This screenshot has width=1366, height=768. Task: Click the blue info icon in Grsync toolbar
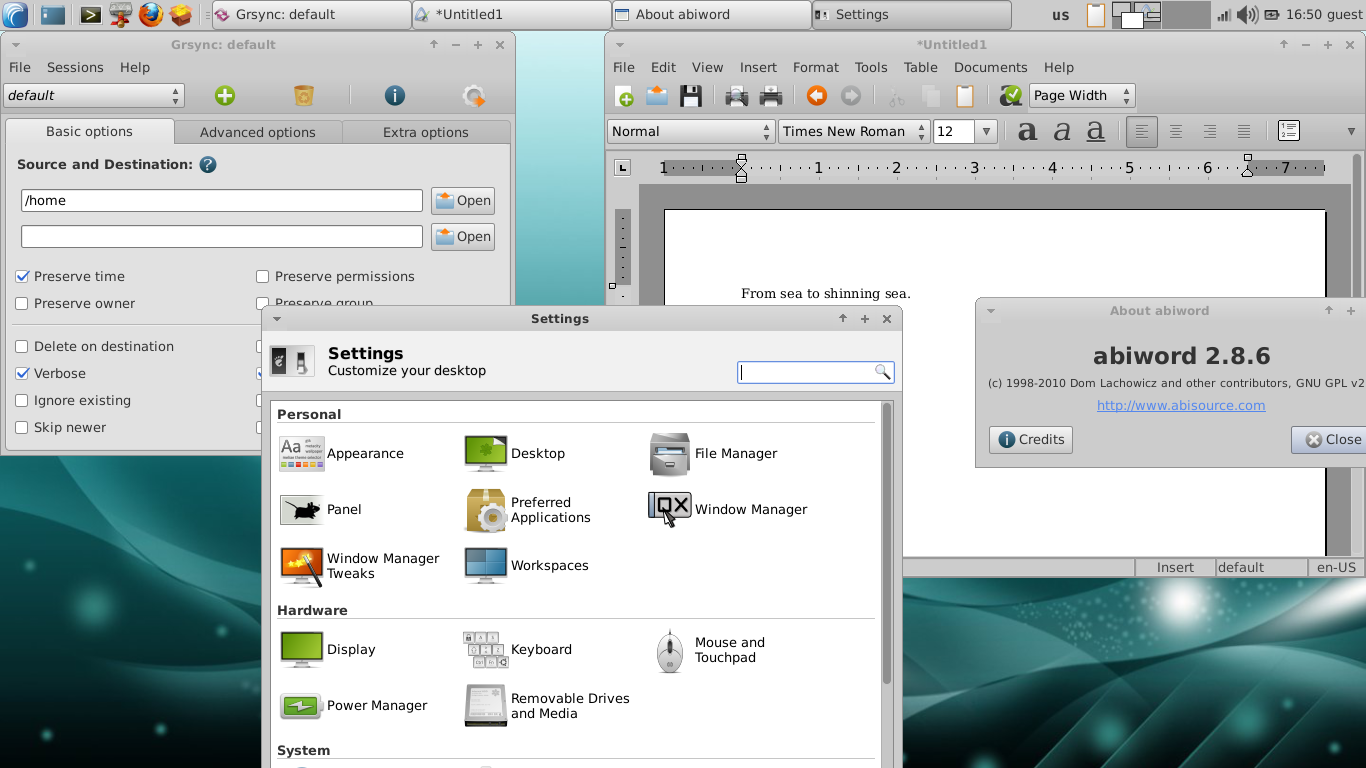395,95
